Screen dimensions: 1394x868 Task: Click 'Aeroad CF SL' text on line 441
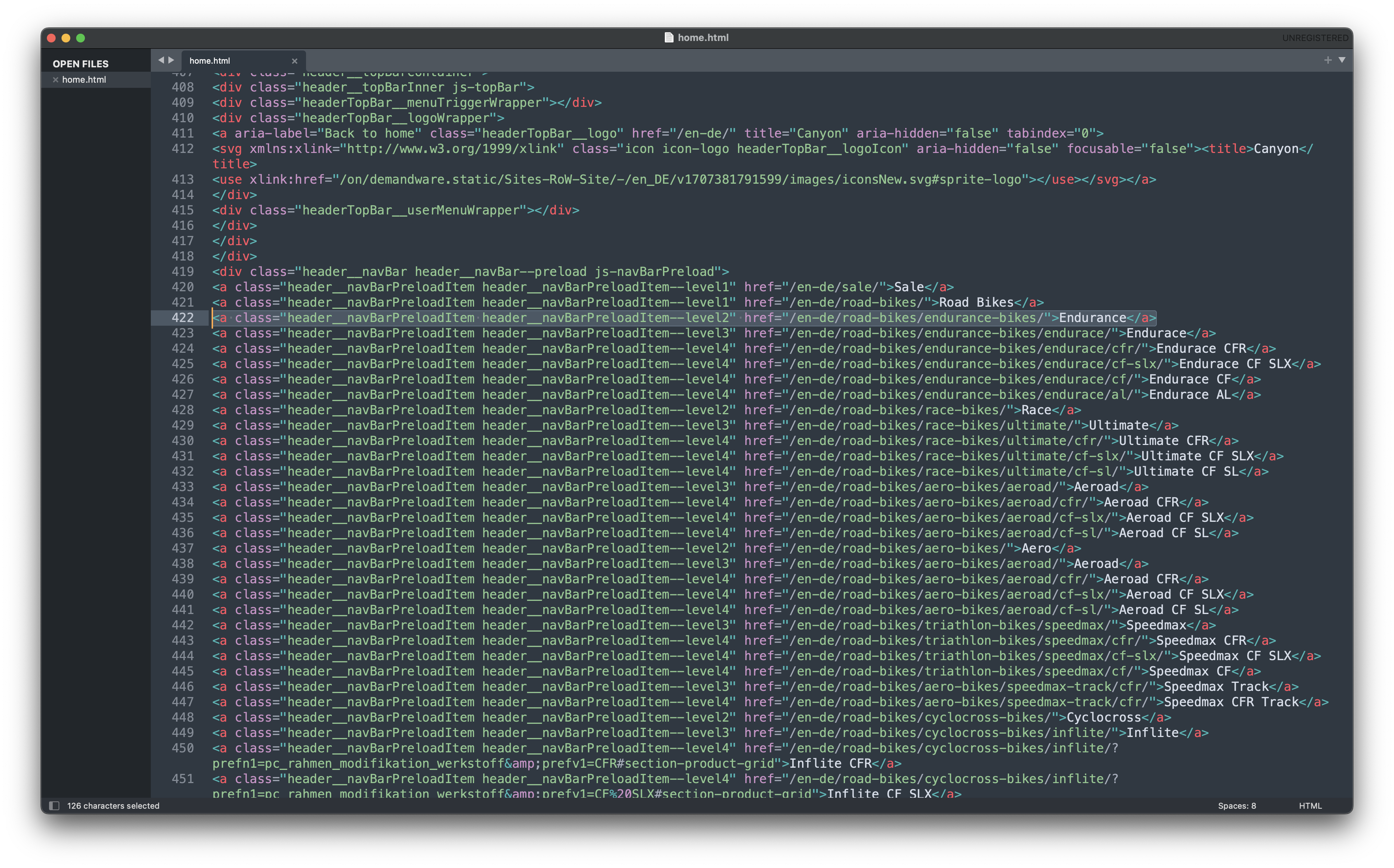pos(1164,610)
